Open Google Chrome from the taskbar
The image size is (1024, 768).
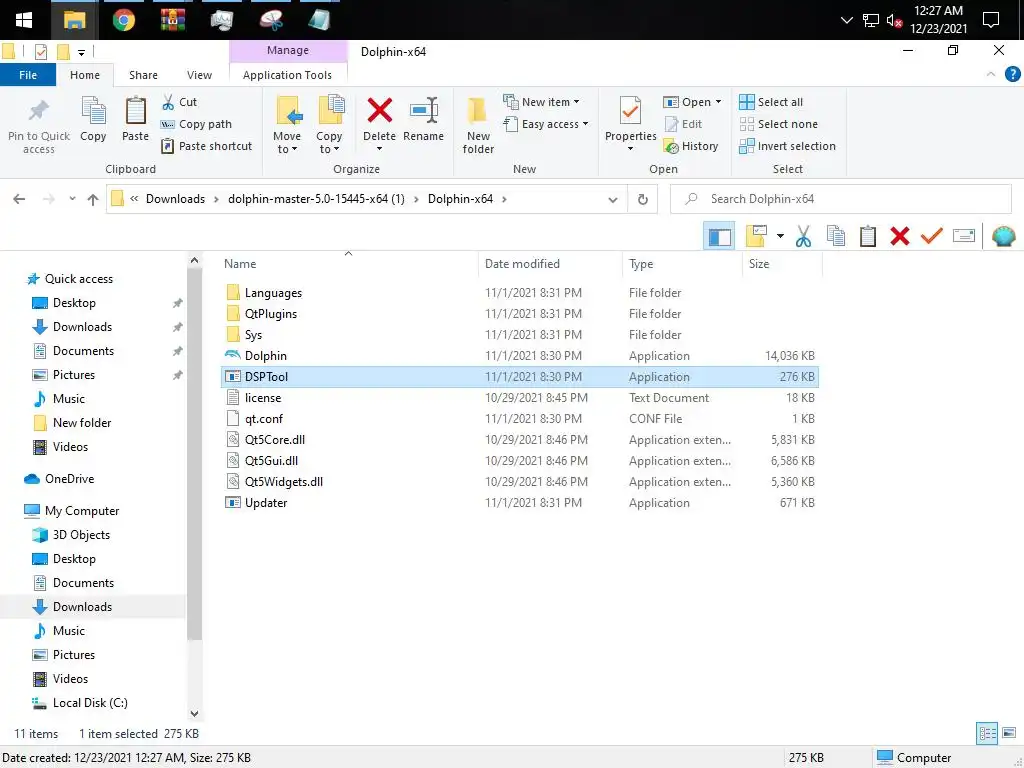[123, 20]
